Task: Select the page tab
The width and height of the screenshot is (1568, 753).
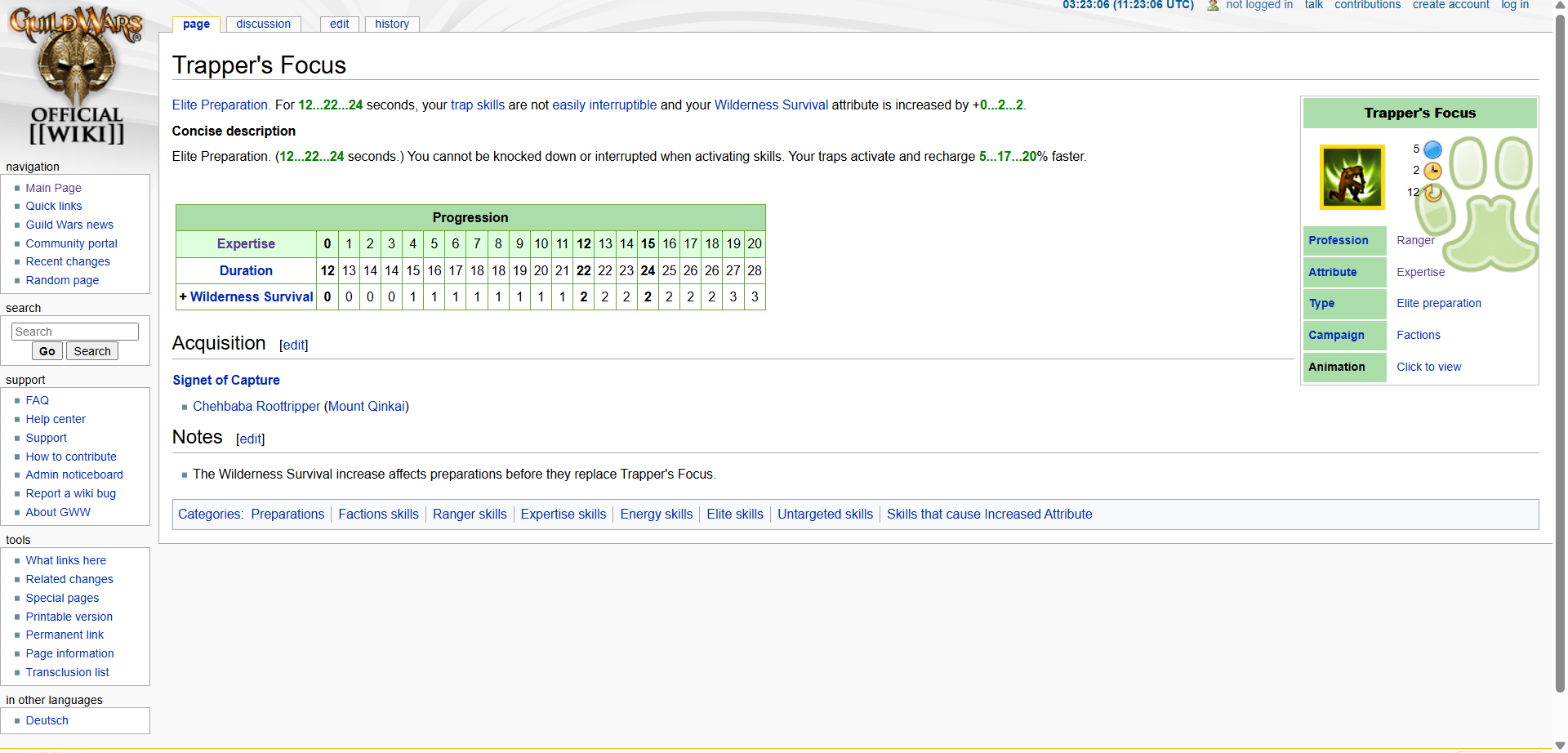Action: click(196, 24)
